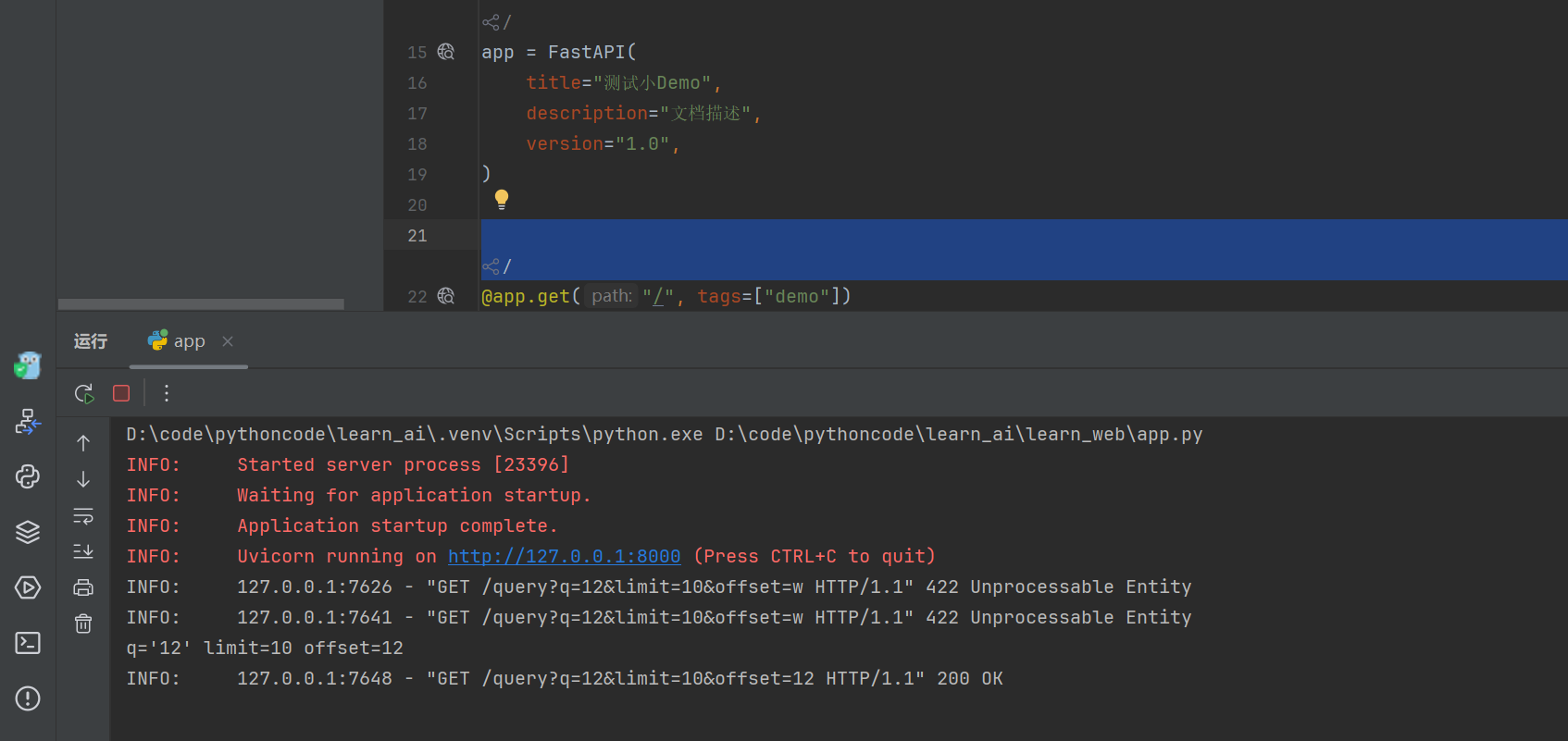Open the more options menu in run toolbar
The image size is (1568, 741).
tap(167, 393)
